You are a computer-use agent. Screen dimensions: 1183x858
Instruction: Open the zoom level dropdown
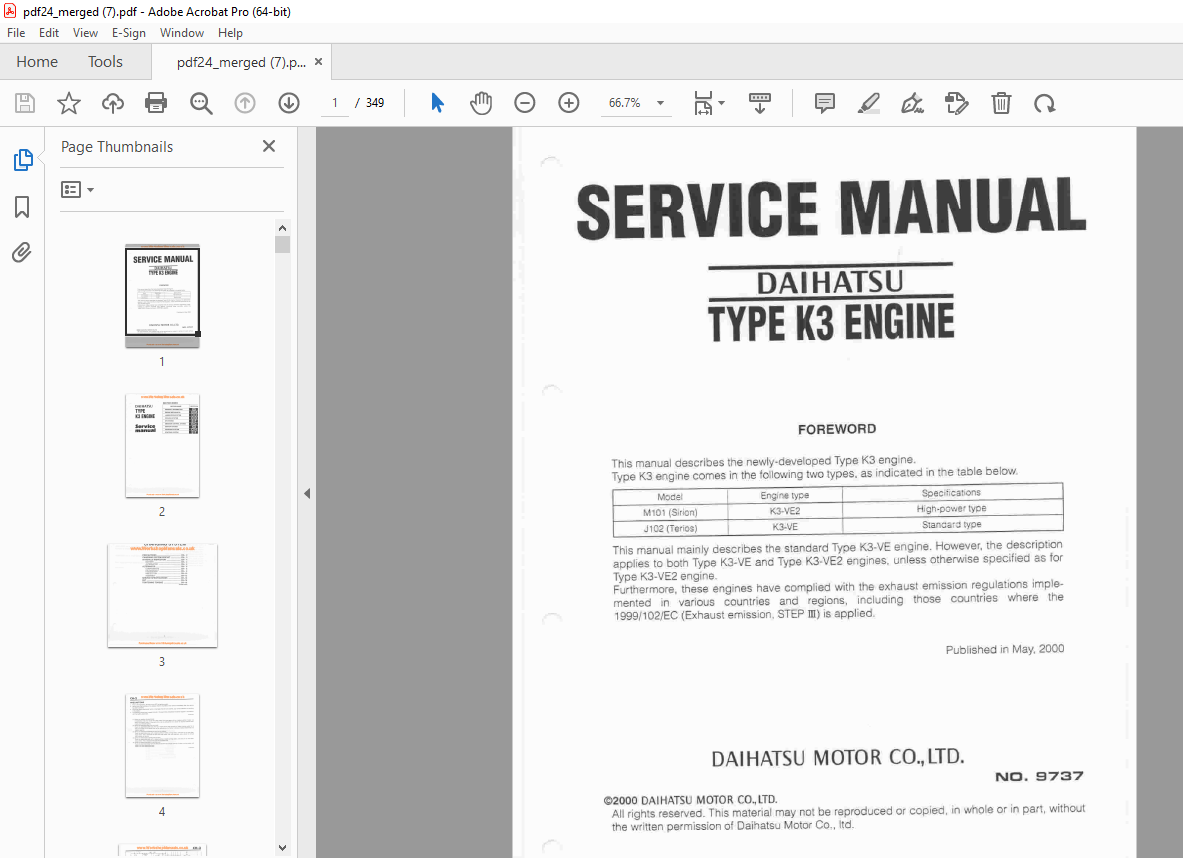click(x=661, y=103)
